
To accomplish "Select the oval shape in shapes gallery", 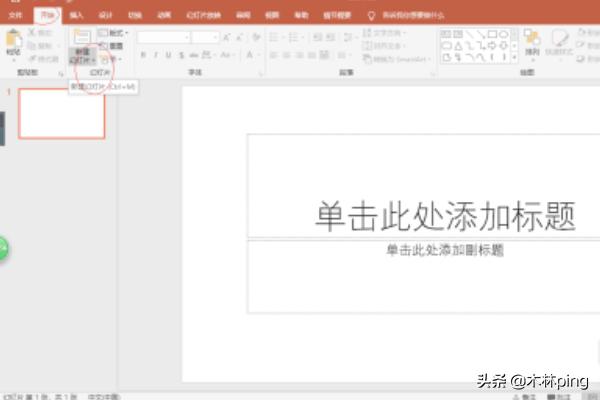I will click(x=504, y=34).
